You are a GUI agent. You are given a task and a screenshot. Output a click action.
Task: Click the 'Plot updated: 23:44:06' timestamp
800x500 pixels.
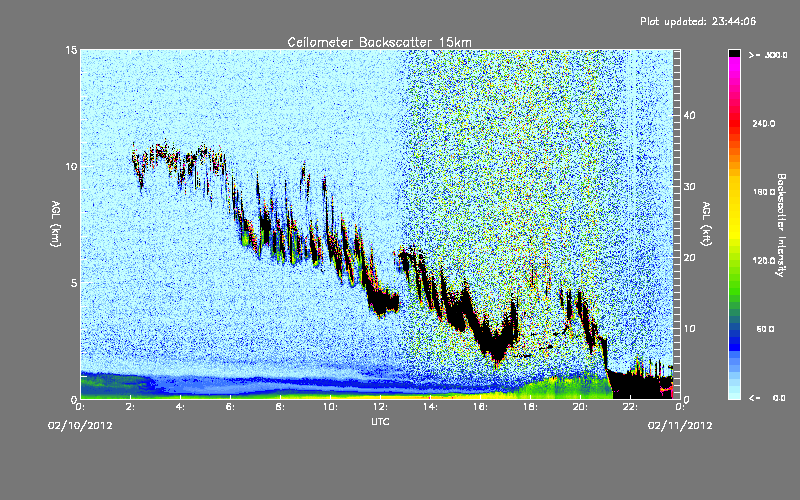click(698, 21)
